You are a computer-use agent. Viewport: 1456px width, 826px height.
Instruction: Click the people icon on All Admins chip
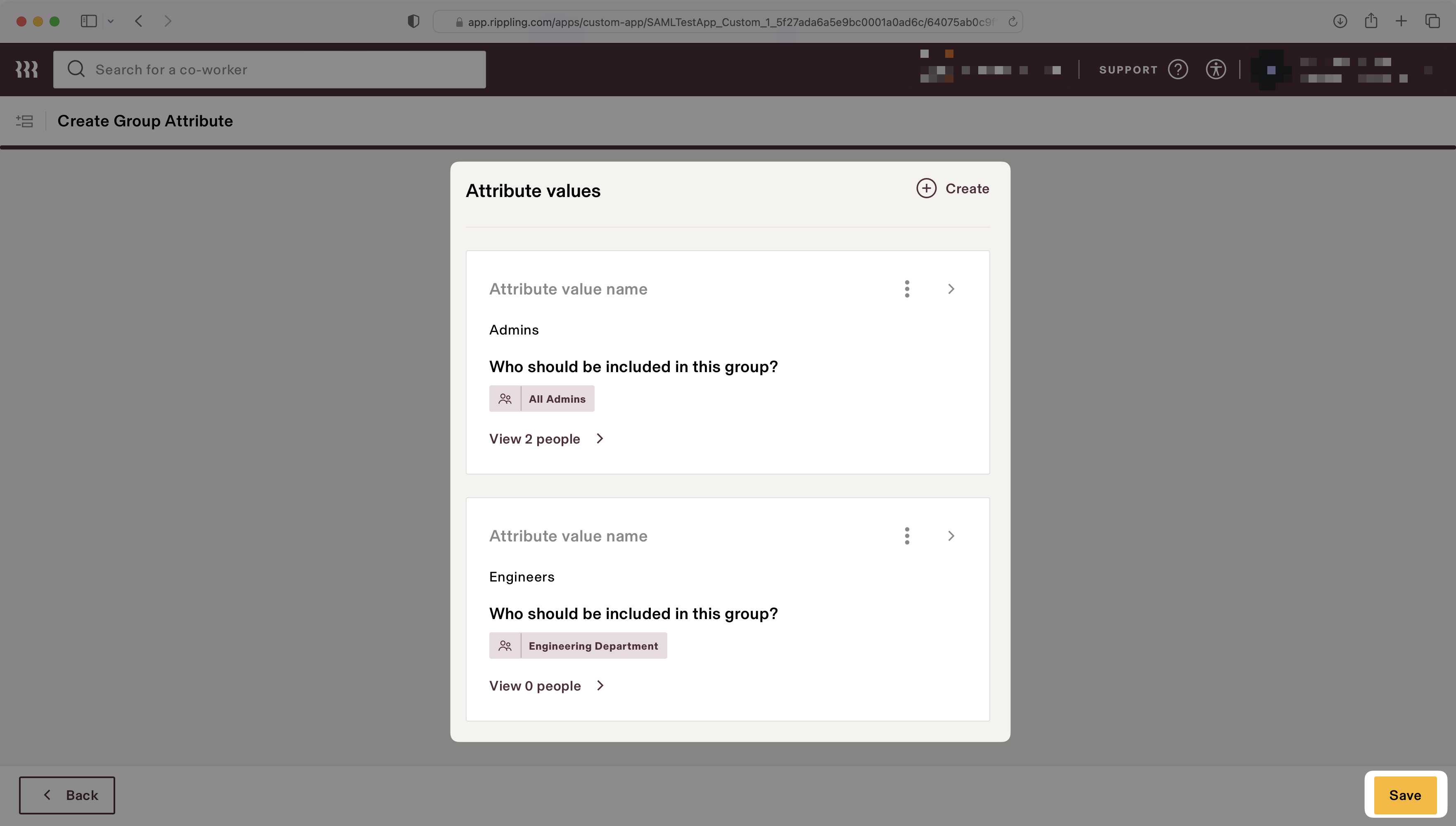505,398
